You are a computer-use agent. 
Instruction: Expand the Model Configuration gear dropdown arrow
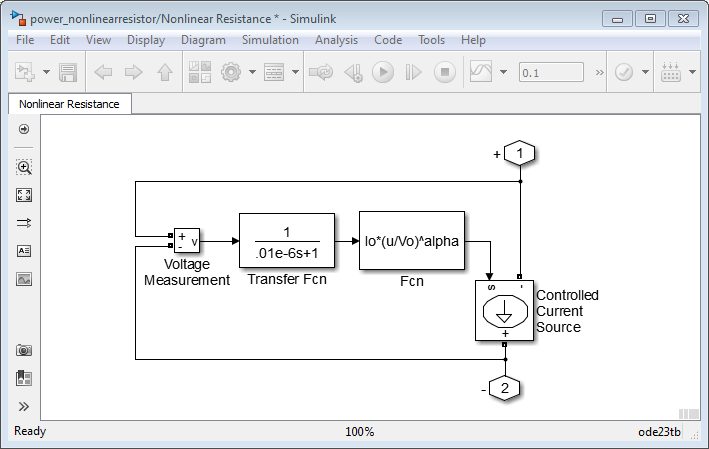(x=252, y=73)
